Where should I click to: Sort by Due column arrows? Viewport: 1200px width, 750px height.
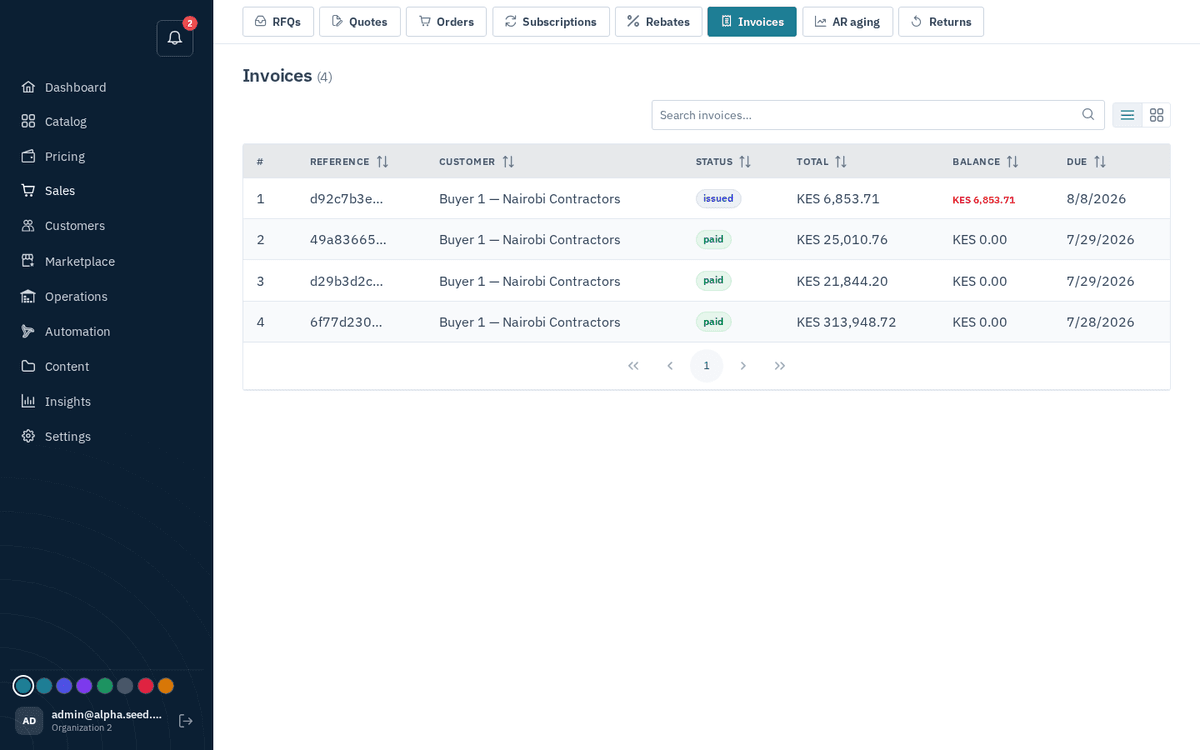[1099, 162]
